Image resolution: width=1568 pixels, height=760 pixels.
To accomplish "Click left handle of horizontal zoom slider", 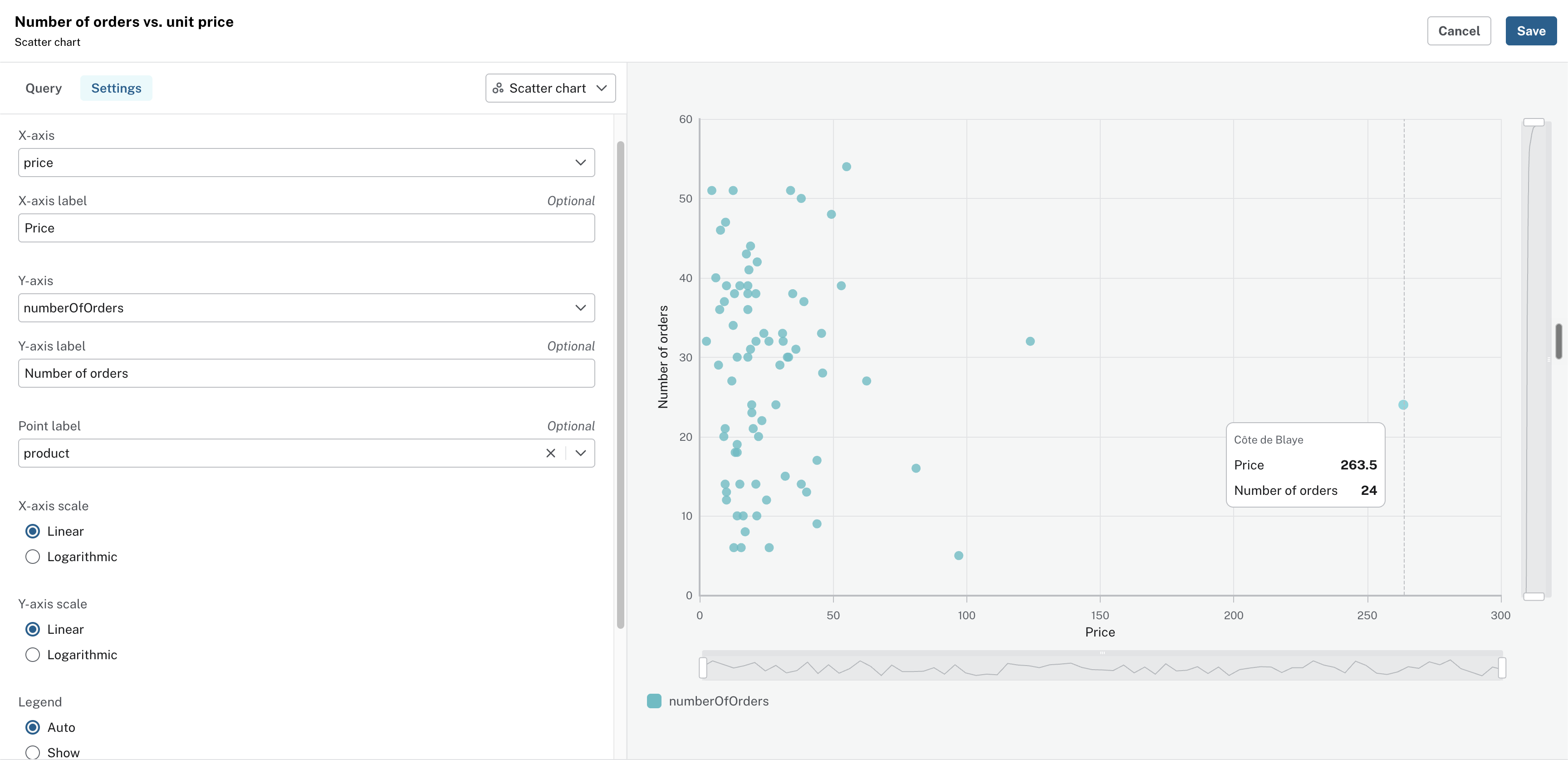I will [x=703, y=667].
